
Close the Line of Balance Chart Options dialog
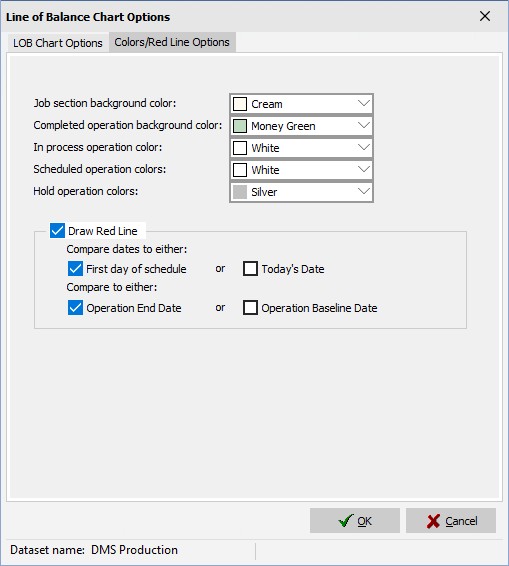[x=485, y=16]
